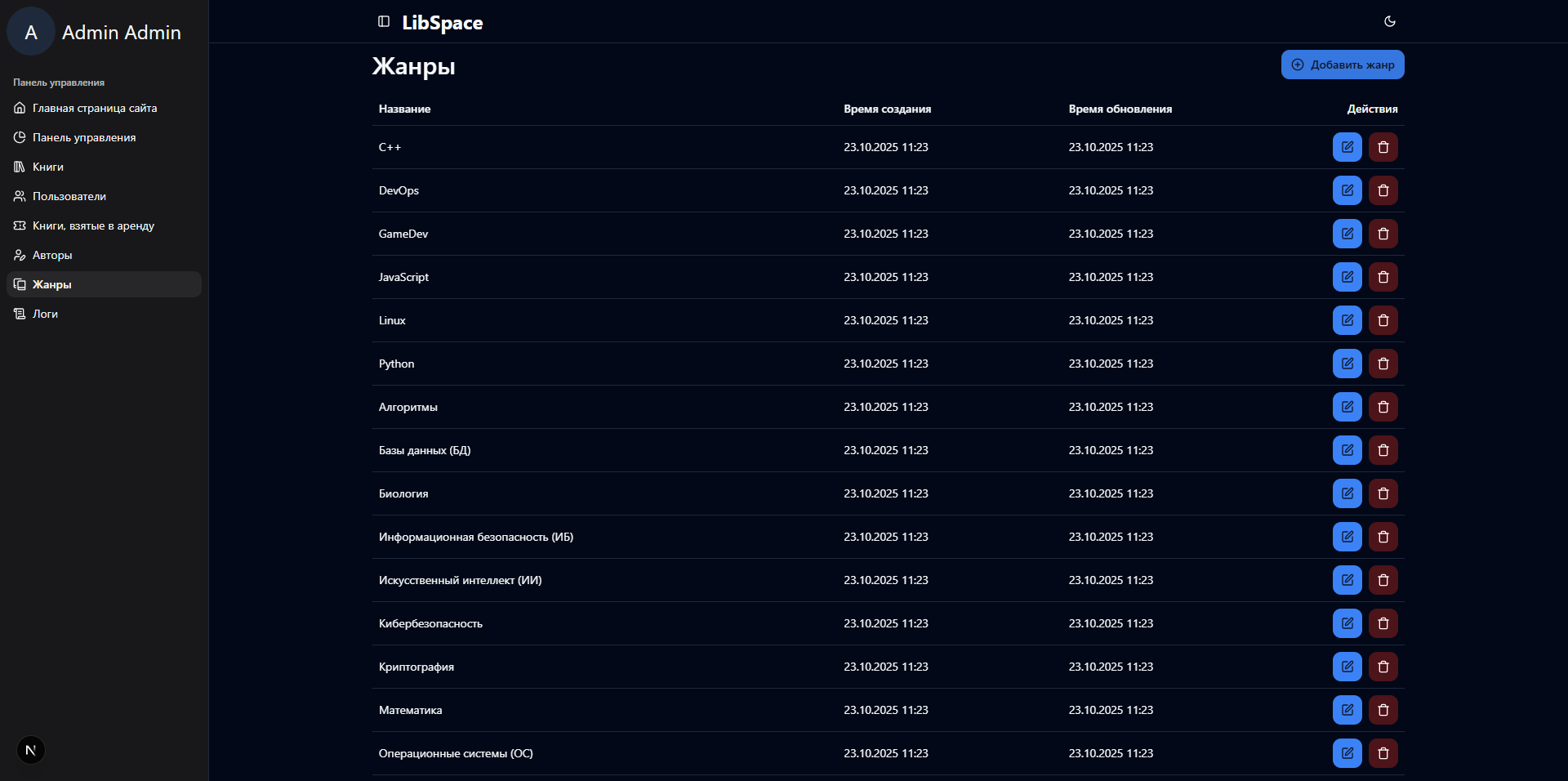Go to Пользователи in sidebar
1568x781 pixels.
(x=69, y=196)
